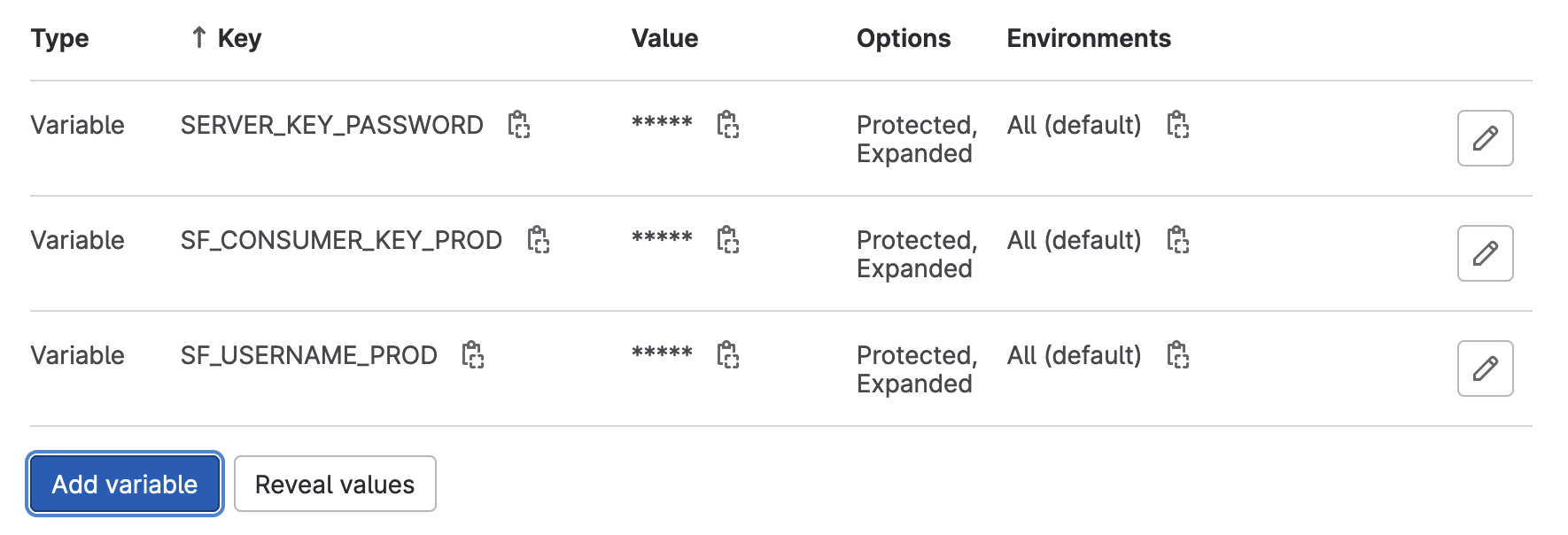Copy the SERVER_KEY_PASSWORD key name

tap(519, 125)
